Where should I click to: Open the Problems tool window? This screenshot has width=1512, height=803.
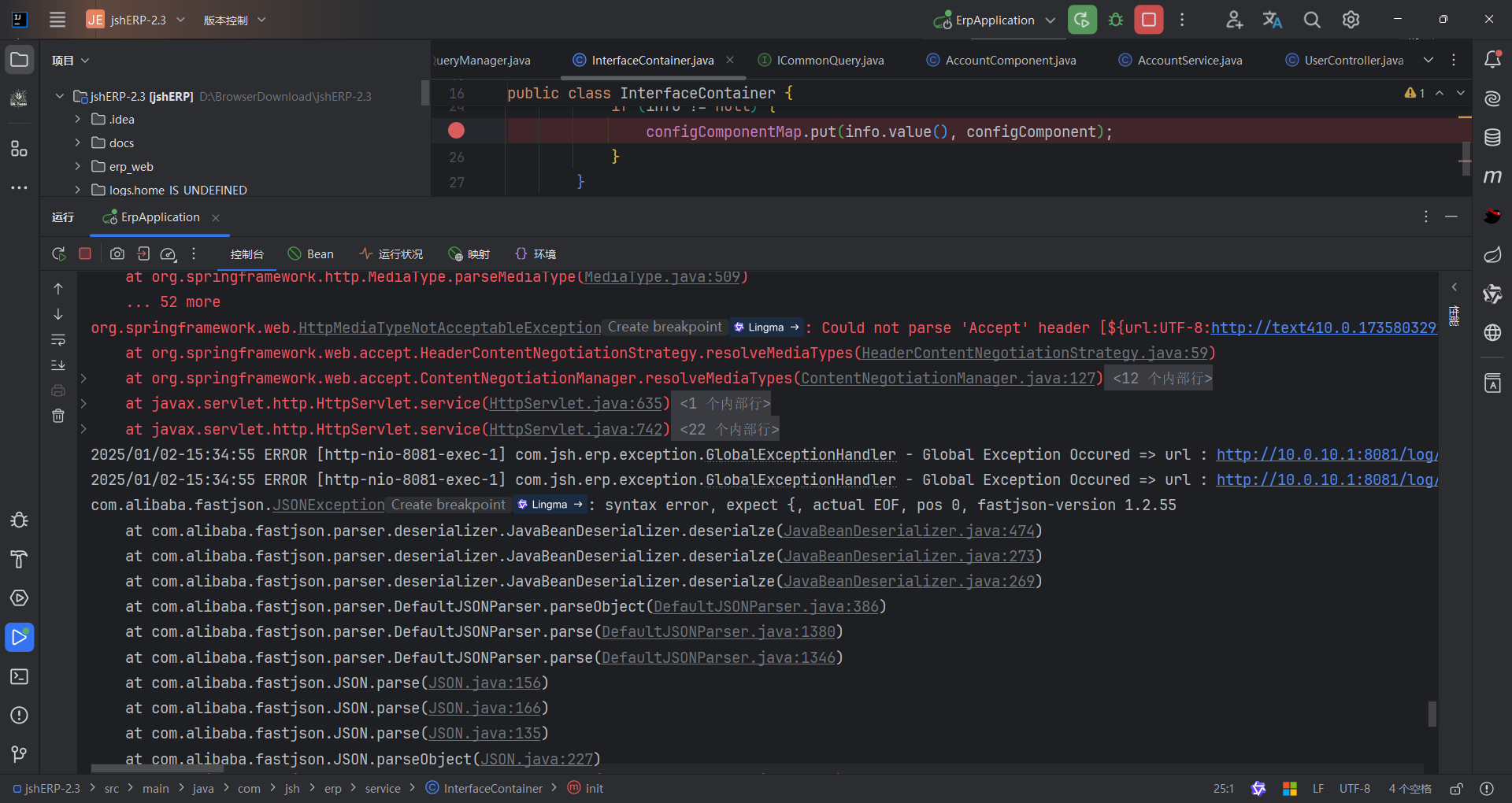click(x=19, y=715)
